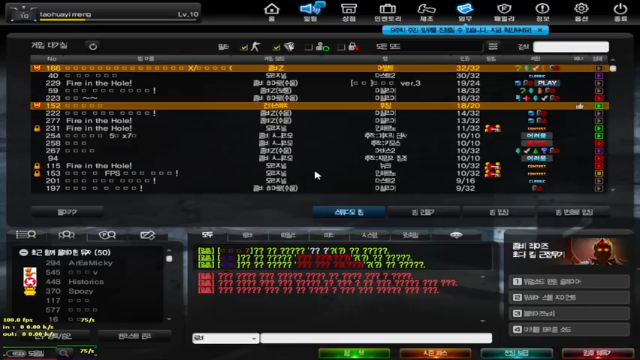
Task: Click the lock icon on room 231
Action: 37,128
